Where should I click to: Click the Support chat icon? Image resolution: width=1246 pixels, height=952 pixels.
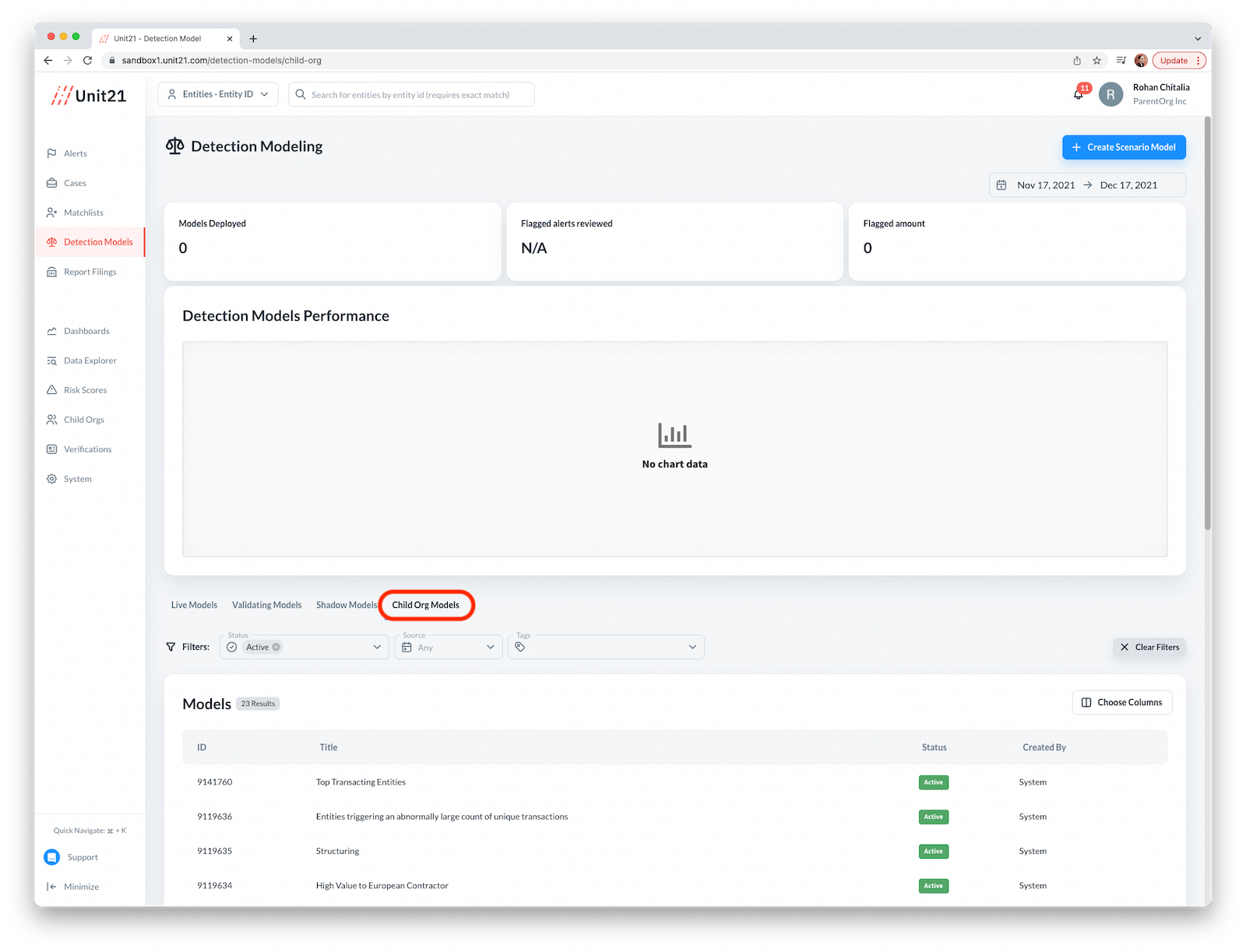tap(51, 857)
